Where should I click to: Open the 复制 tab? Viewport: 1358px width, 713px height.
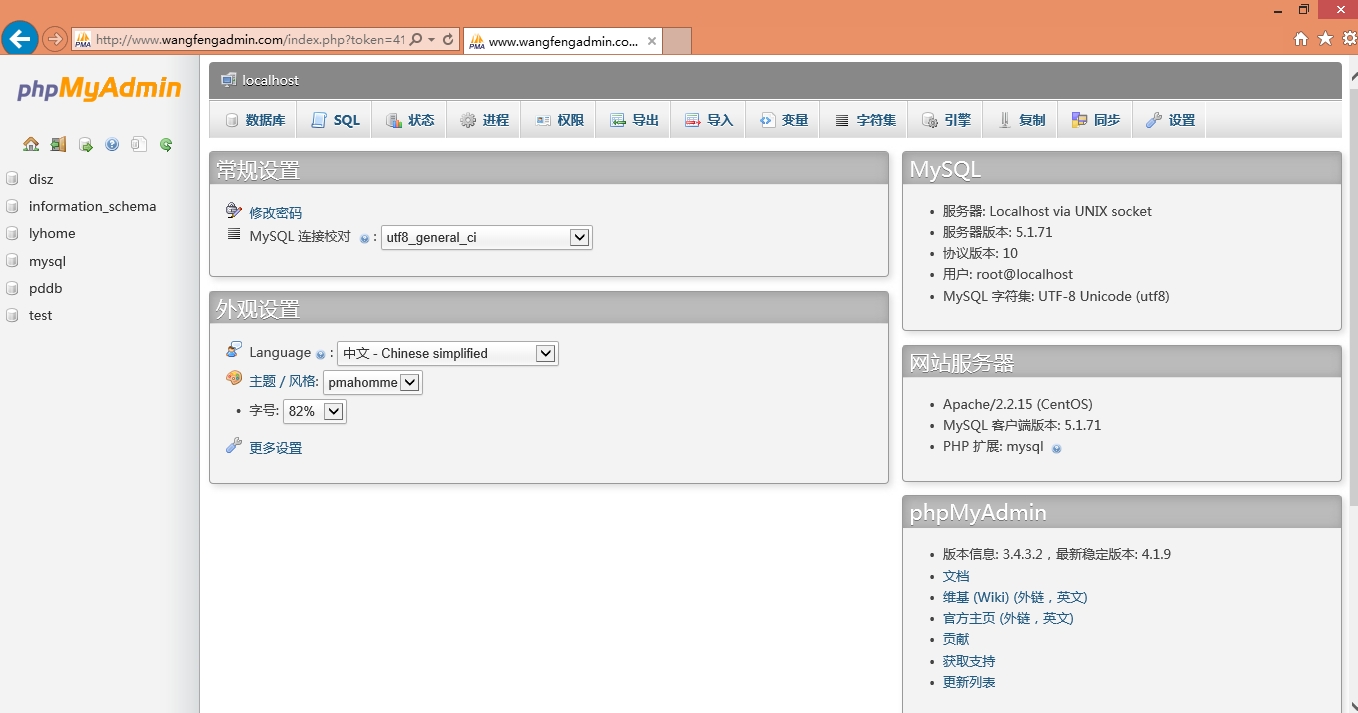click(1021, 120)
